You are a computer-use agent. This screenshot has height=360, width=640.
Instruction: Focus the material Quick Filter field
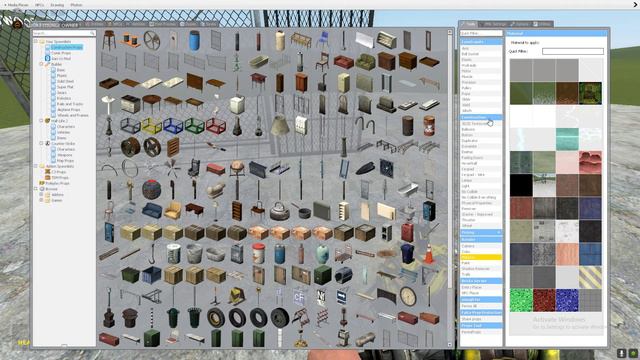[573, 51]
